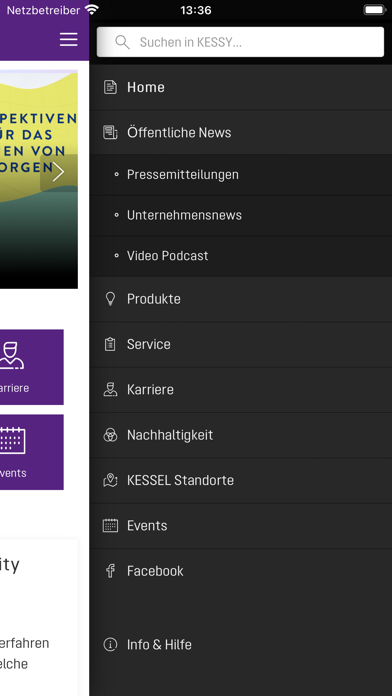The height and width of the screenshot is (696, 392).
Task: Tap the KESSEL Standorte map pin icon
Action: (110, 480)
